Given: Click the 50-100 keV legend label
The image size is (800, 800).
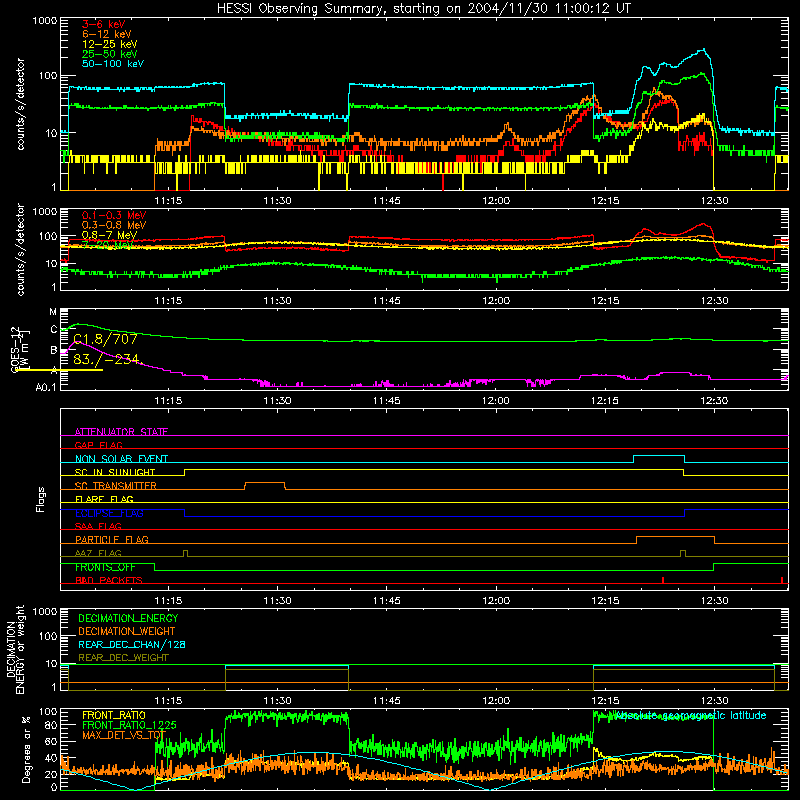Looking at the screenshot, I should [113, 64].
